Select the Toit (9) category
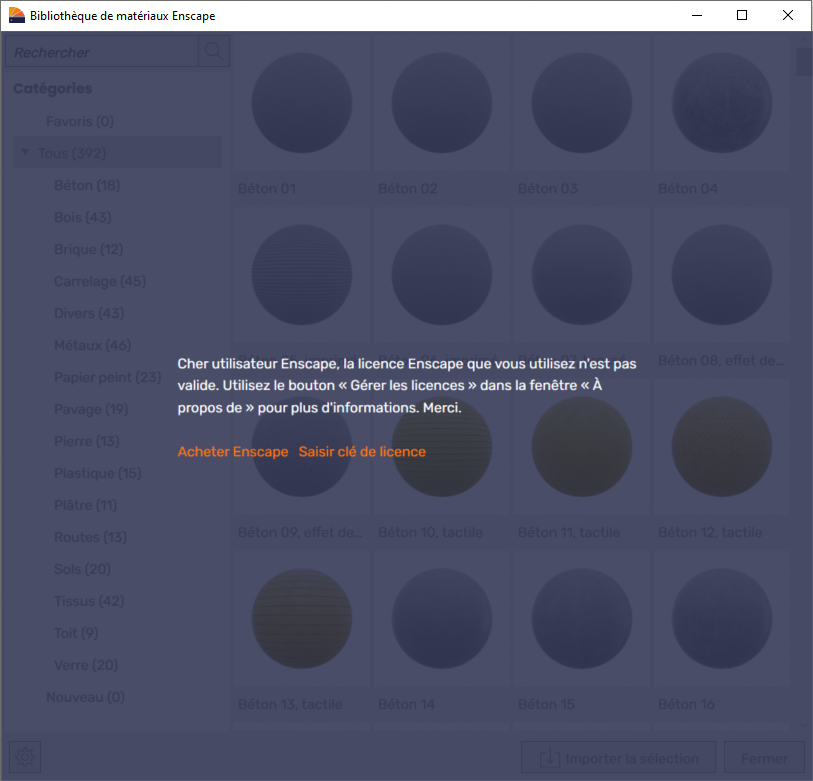The image size is (813, 781). 76,633
